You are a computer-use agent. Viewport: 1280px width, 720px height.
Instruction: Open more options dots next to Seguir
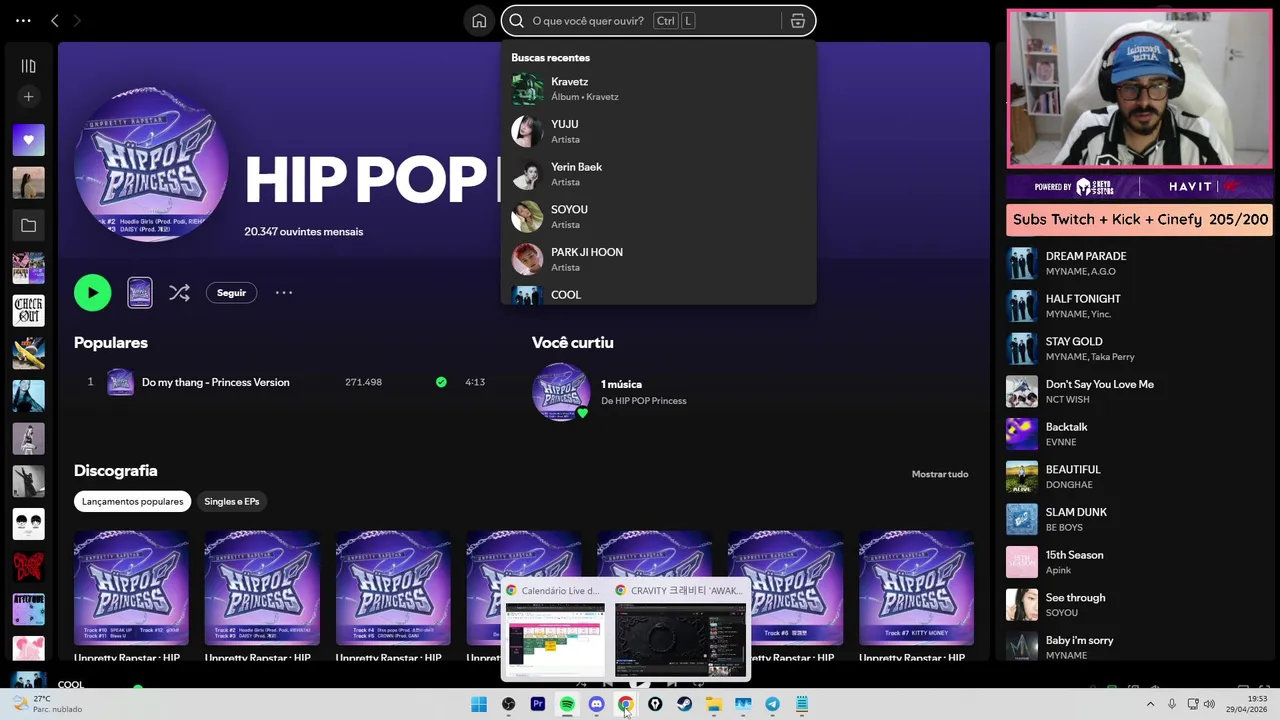pyautogui.click(x=284, y=293)
